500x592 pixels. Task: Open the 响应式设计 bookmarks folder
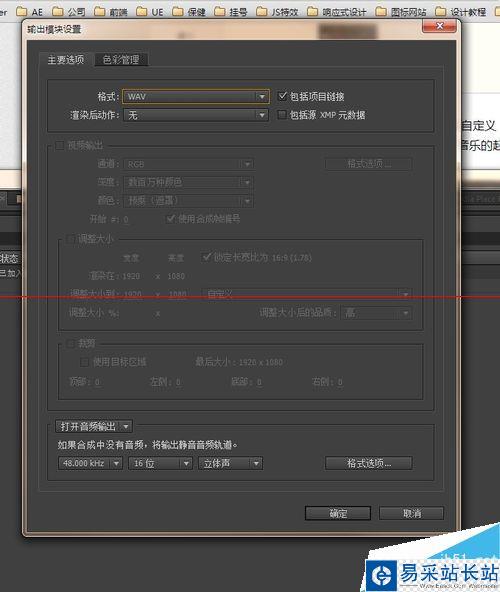coord(336,12)
